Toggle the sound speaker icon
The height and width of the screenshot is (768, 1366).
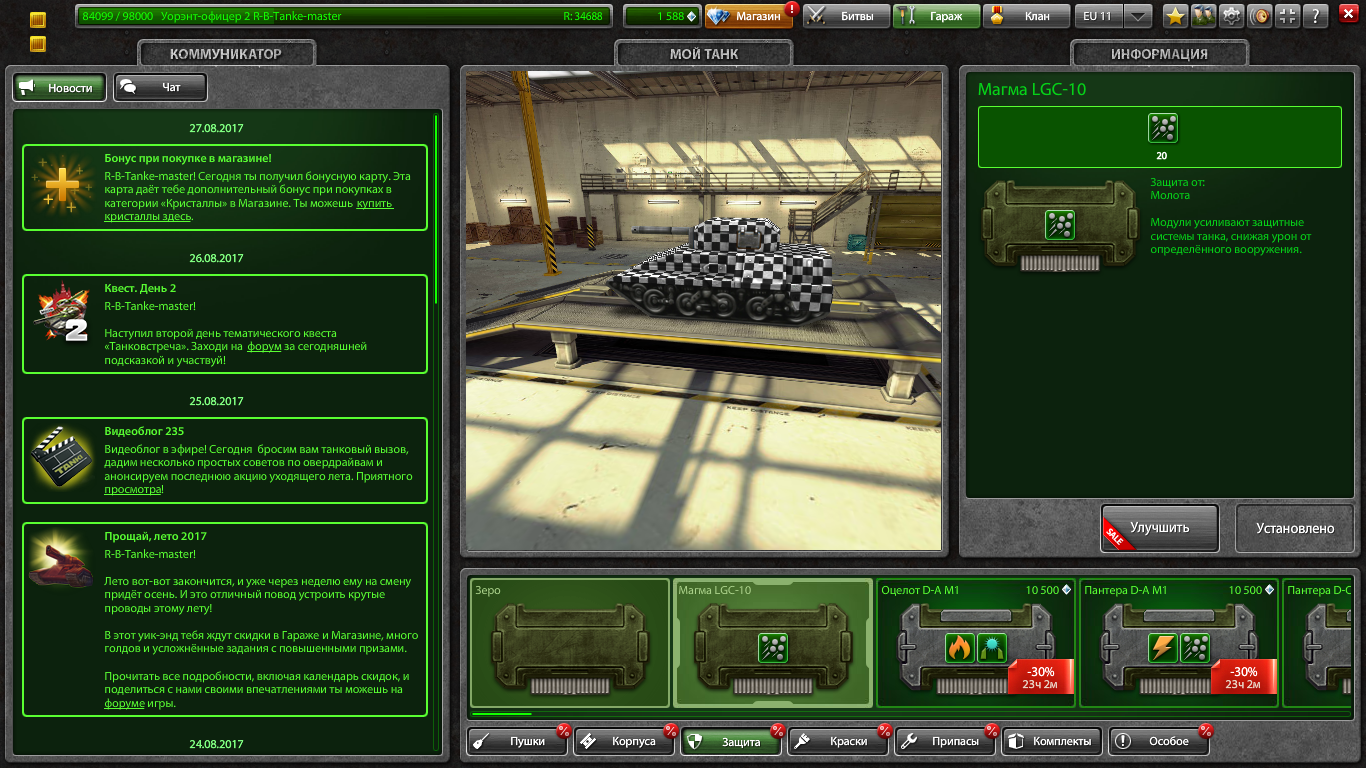(1261, 16)
